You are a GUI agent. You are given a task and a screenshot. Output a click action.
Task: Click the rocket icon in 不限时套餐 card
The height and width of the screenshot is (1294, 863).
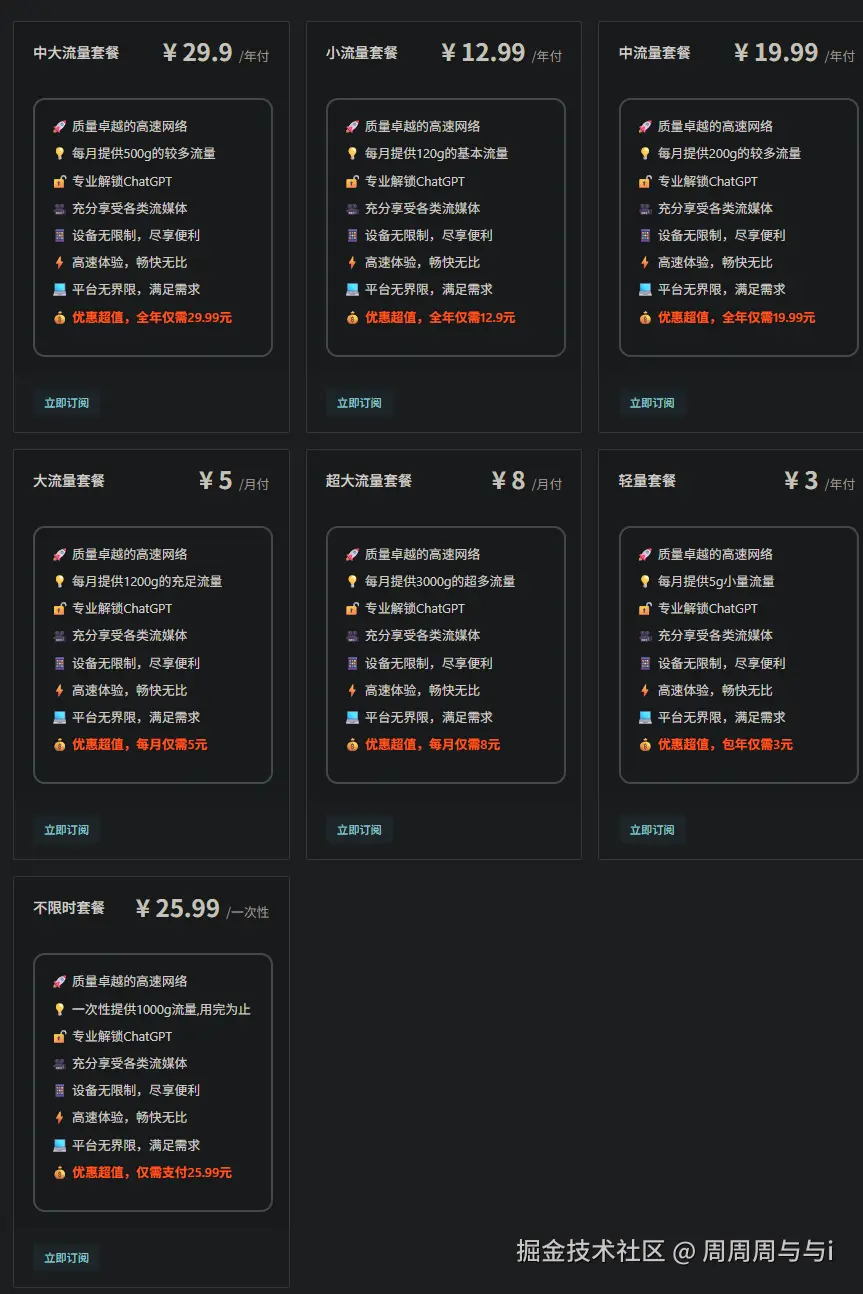tap(61, 981)
